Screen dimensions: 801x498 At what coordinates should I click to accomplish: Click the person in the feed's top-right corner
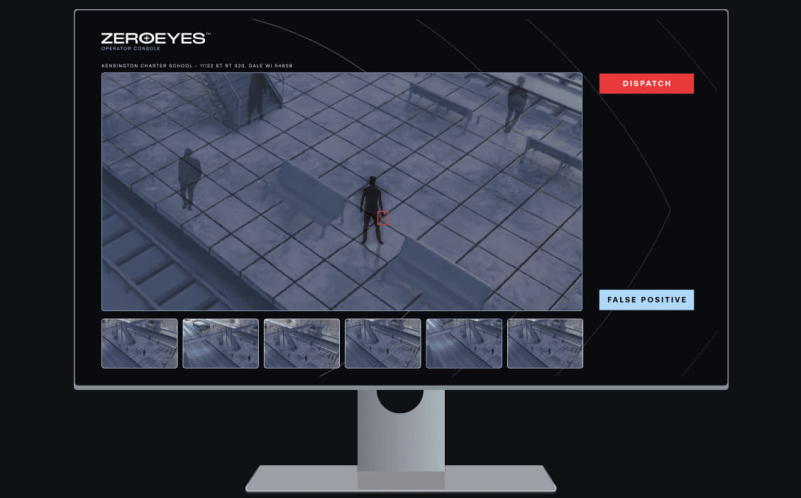tap(515, 103)
